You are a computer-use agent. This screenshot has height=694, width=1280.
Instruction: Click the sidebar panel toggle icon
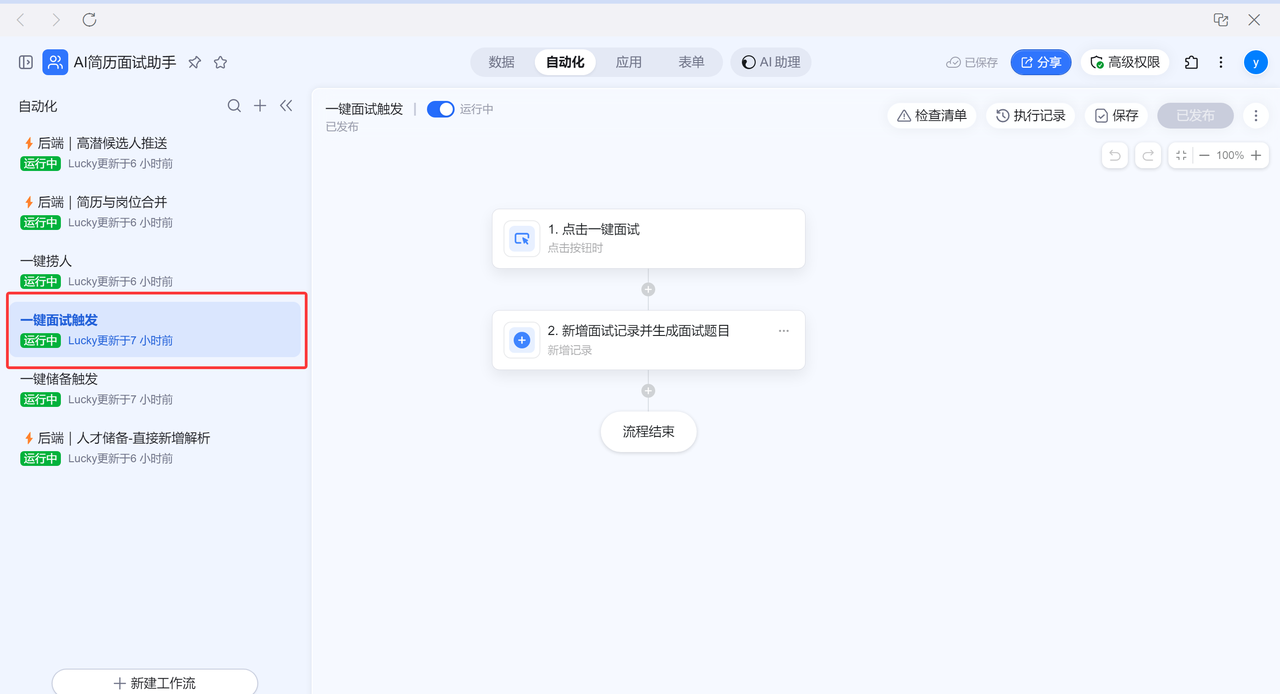tap(26, 62)
